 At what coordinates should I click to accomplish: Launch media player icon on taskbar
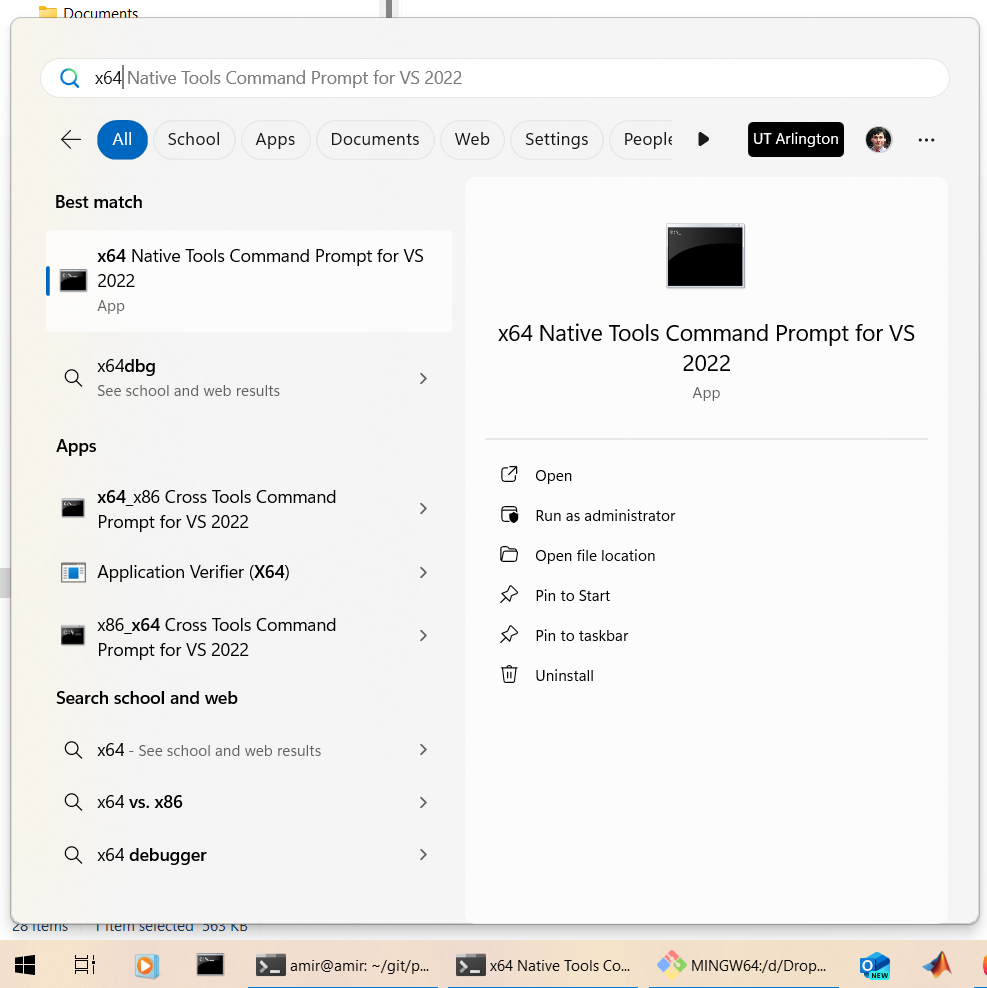pos(146,965)
